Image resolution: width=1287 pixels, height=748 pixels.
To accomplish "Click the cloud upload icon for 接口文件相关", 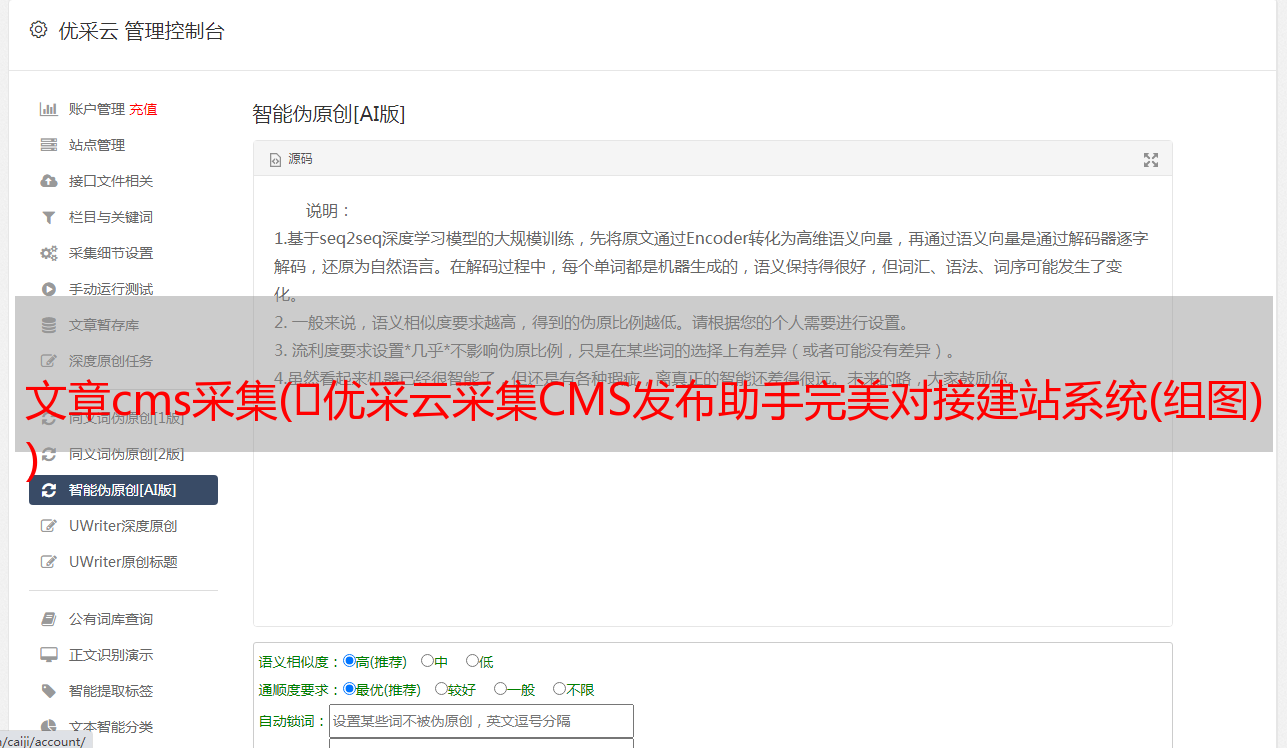I will point(48,181).
